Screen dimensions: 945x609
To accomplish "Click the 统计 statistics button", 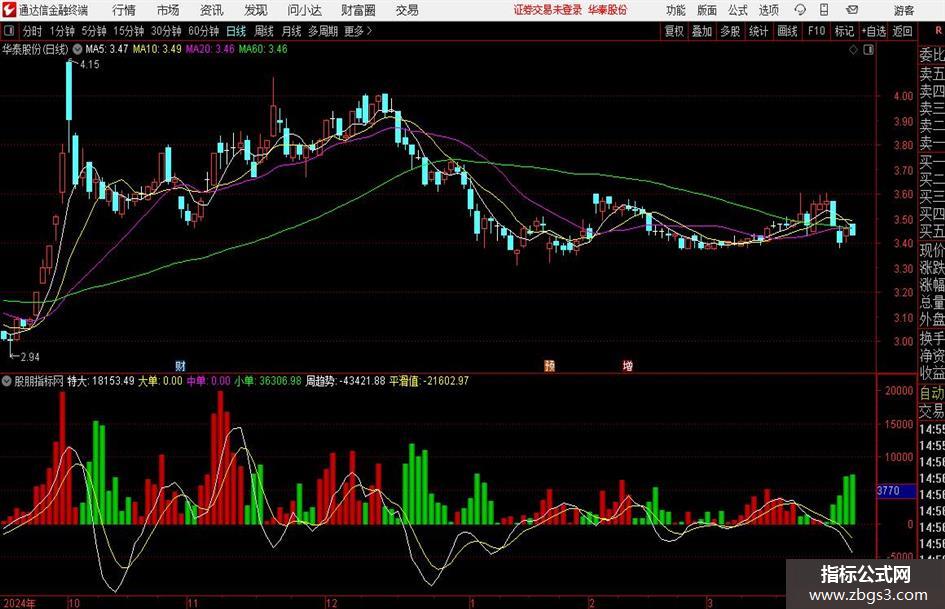I will [x=758, y=31].
